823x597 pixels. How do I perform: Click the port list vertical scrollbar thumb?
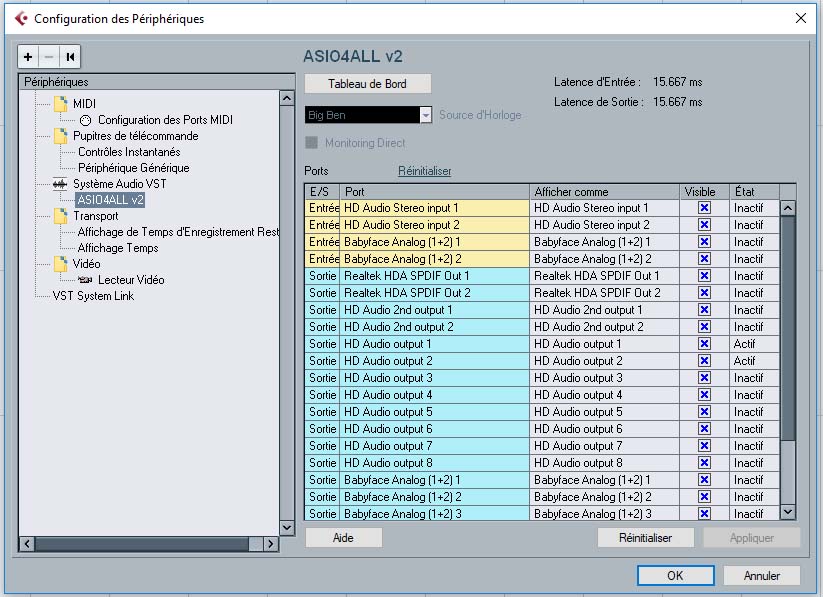[x=788, y=328]
